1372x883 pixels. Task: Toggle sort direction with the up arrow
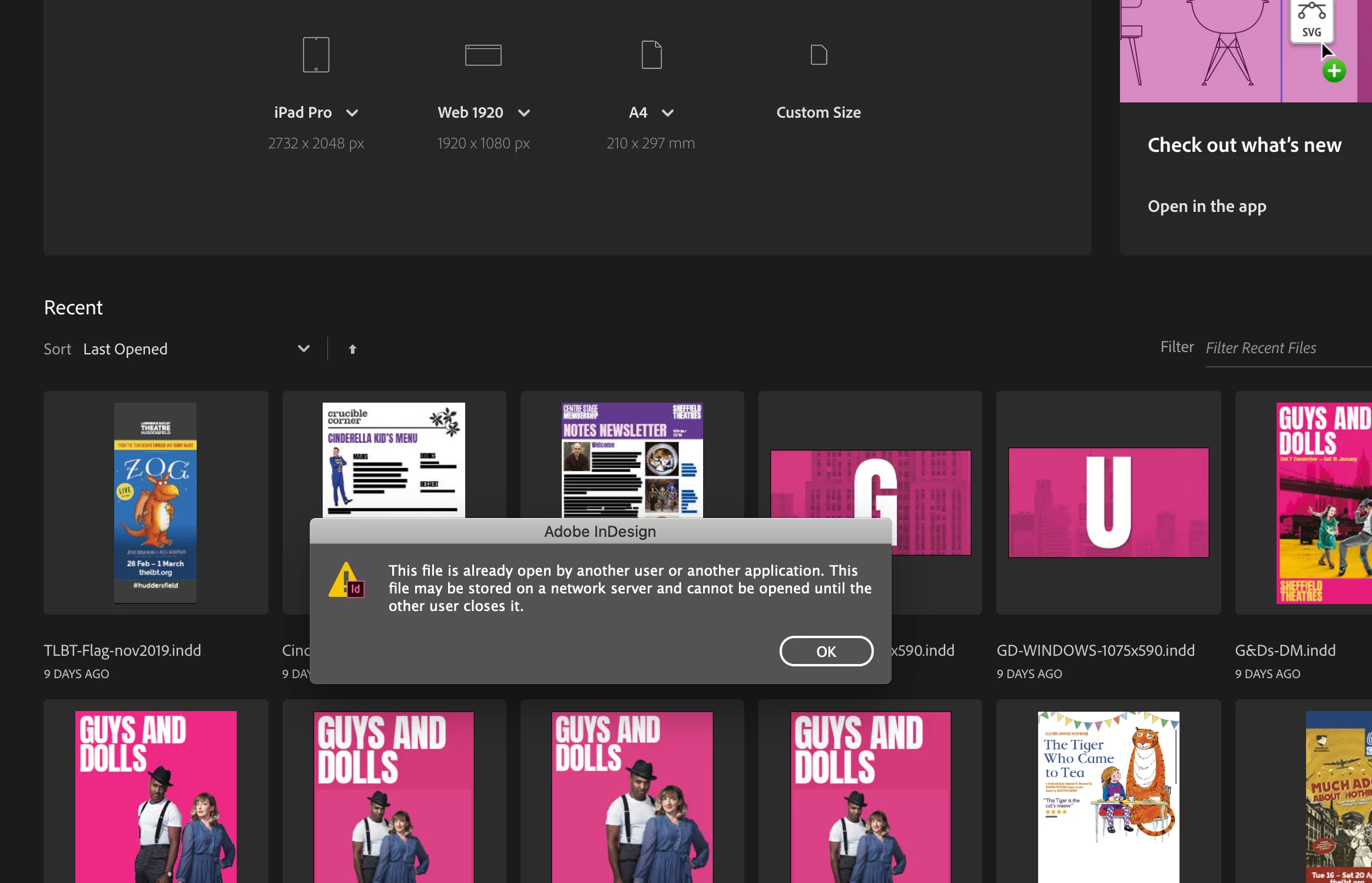[x=352, y=349]
